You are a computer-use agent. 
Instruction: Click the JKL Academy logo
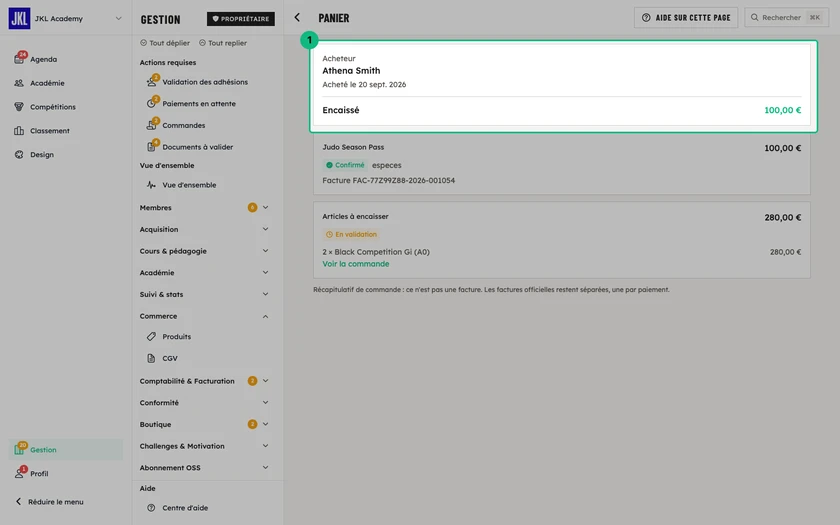19,18
